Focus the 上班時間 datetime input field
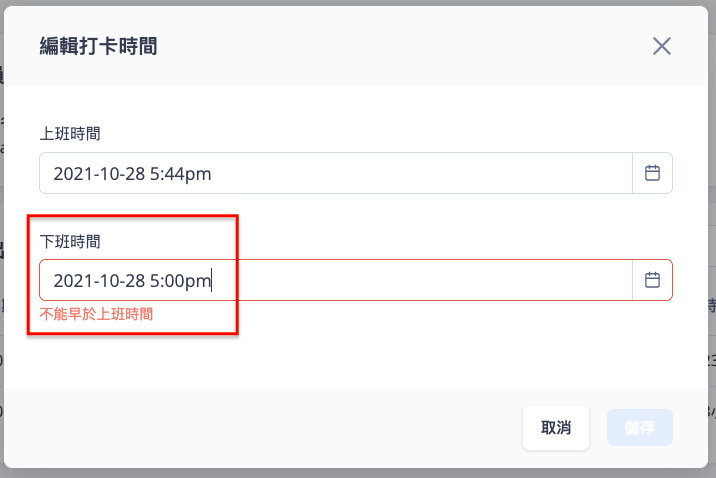Image resolution: width=716 pixels, height=478 pixels. (x=336, y=173)
